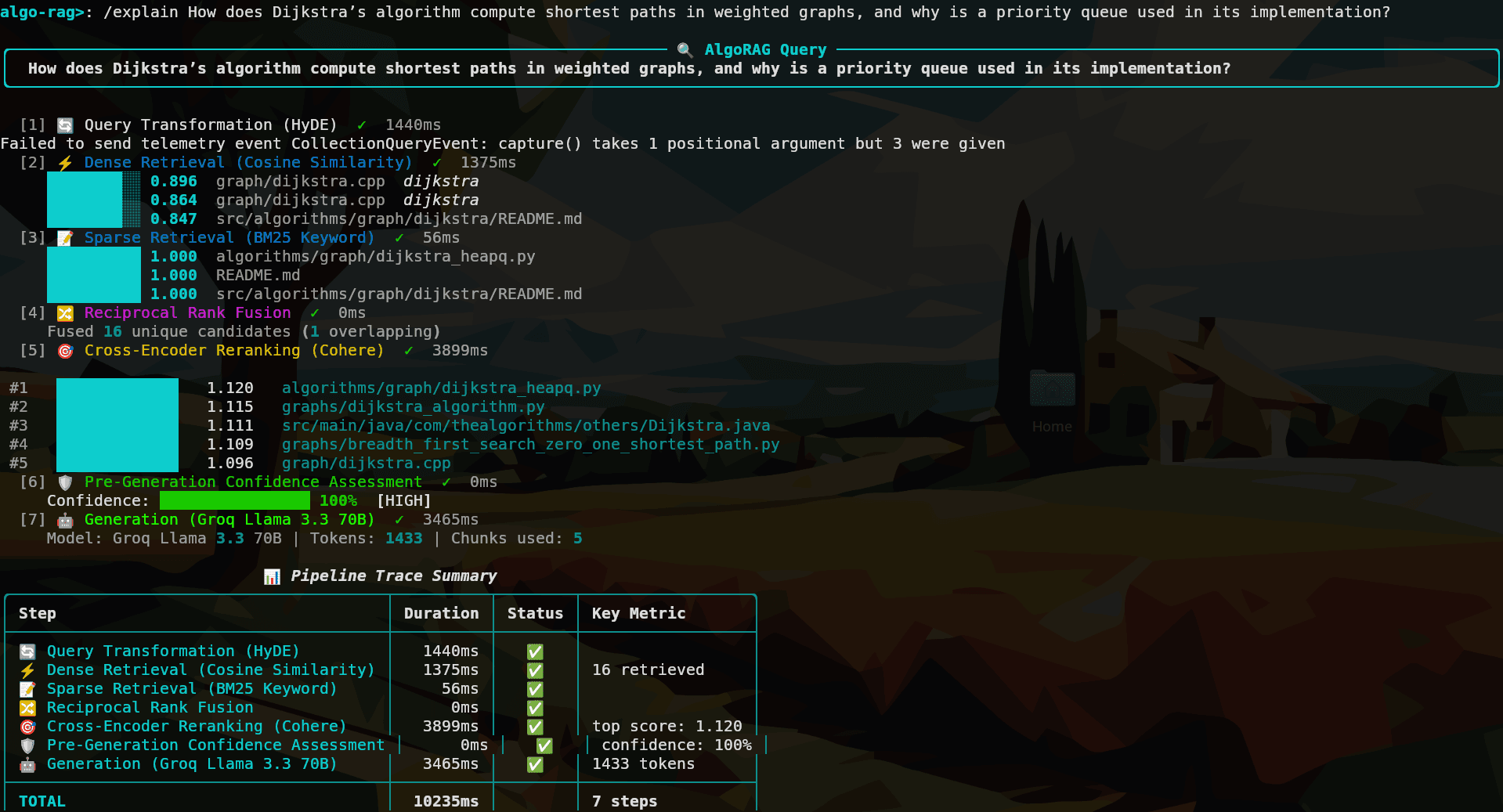Click the "Failed to send telemetry event" error line
Viewport: 1503px width, 812px height.
click(502, 144)
